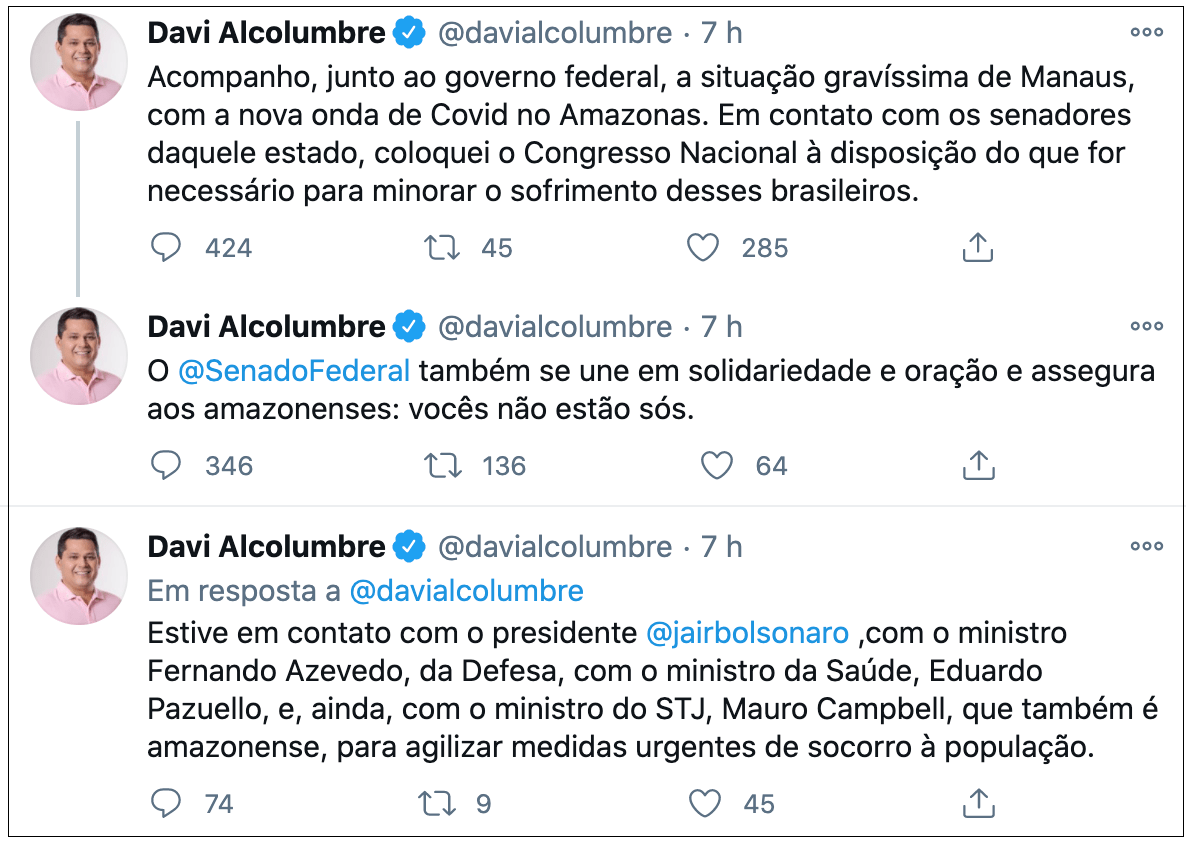This screenshot has width=1186, height=843.
Task: Open more options on the third tweet
Action: [x=1147, y=546]
